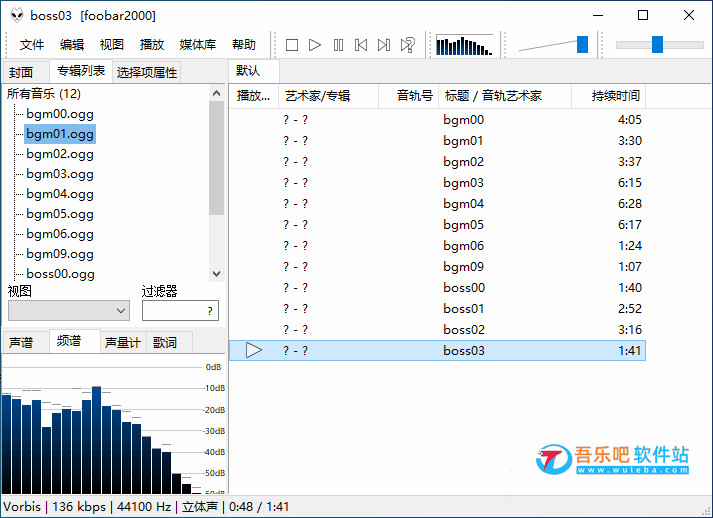Select bgm01.ogg in album list
This screenshot has width=713, height=518.
point(60,134)
